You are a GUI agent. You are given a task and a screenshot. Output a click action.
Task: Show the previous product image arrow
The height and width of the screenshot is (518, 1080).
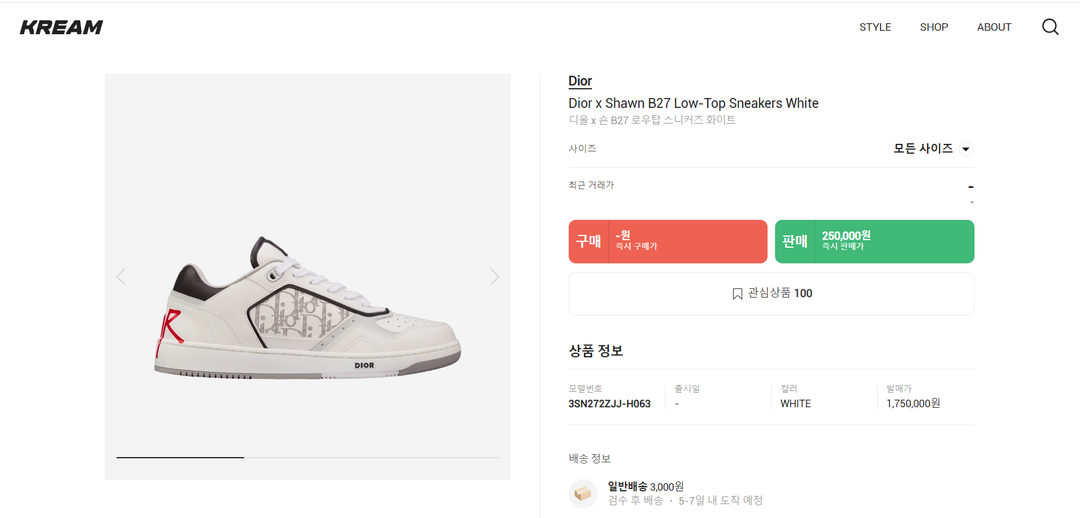coord(121,277)
